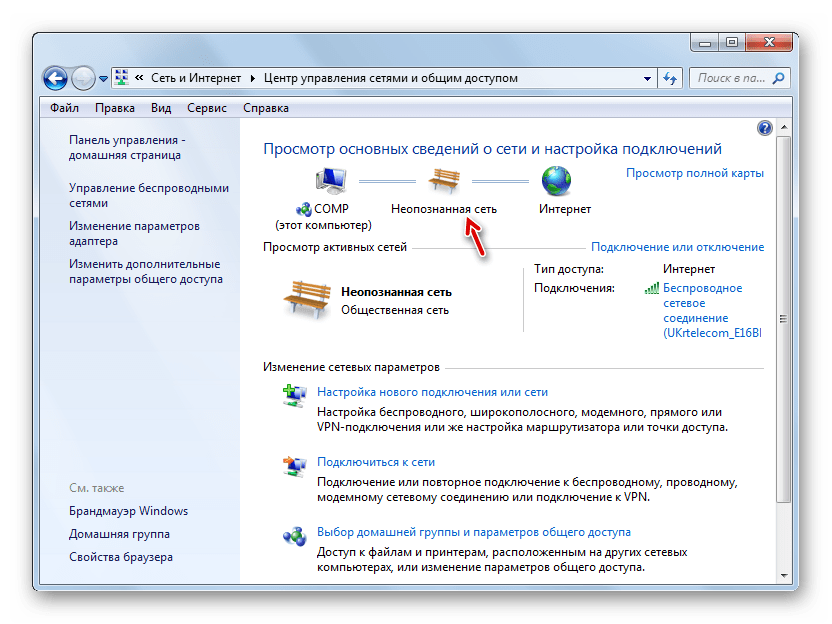Viewport: 832px width, 624px height.
Task: Click the Back navigation arrow button
Action: click(55, 79)
